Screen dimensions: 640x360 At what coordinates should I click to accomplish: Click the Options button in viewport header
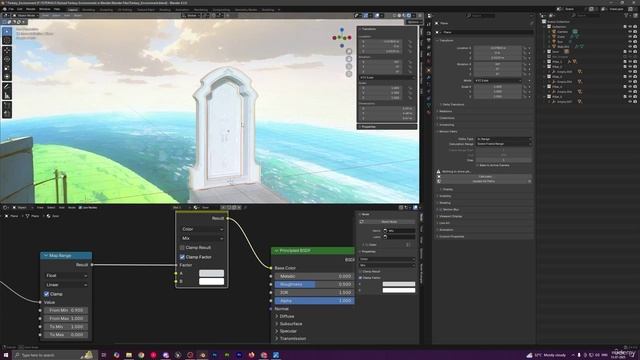pyautogui.click(x=414, y=22)
